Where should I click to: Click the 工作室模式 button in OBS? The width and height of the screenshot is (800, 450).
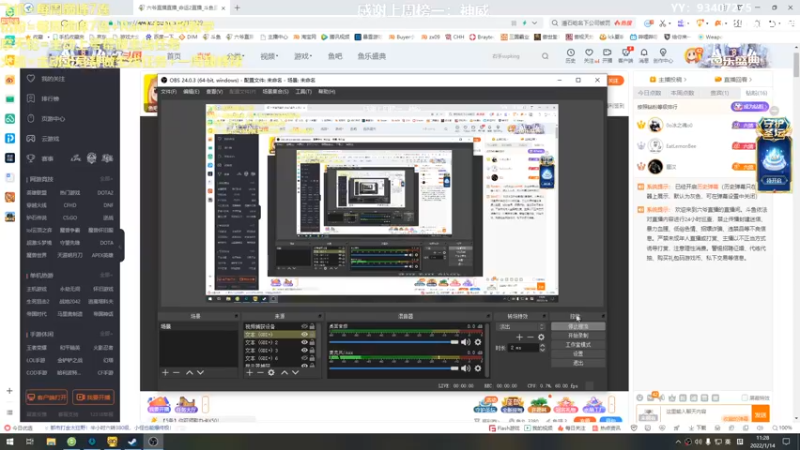point(578,345)
